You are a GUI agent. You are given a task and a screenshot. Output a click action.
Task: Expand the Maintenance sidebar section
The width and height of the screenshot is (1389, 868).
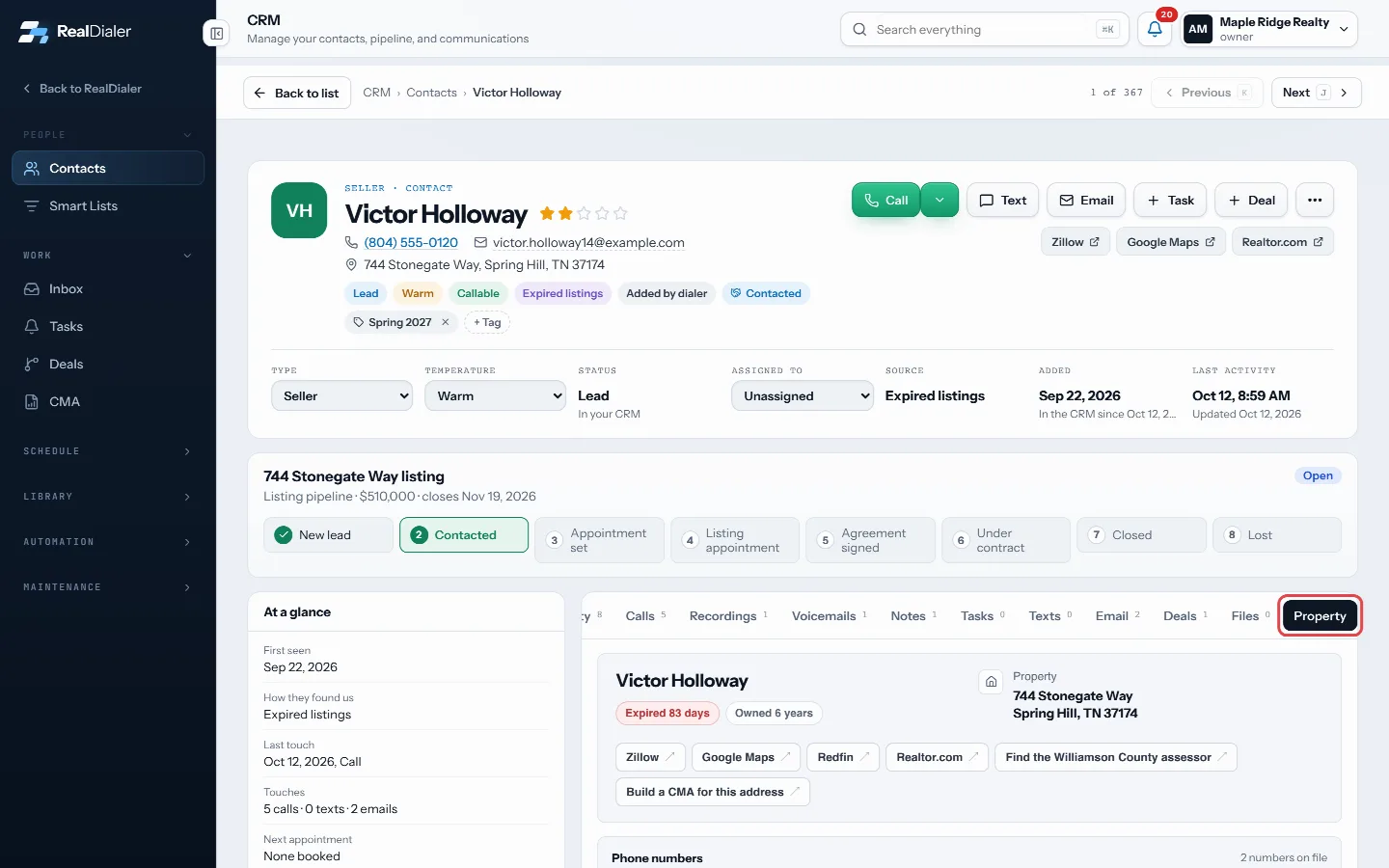(x=108, y=587)
